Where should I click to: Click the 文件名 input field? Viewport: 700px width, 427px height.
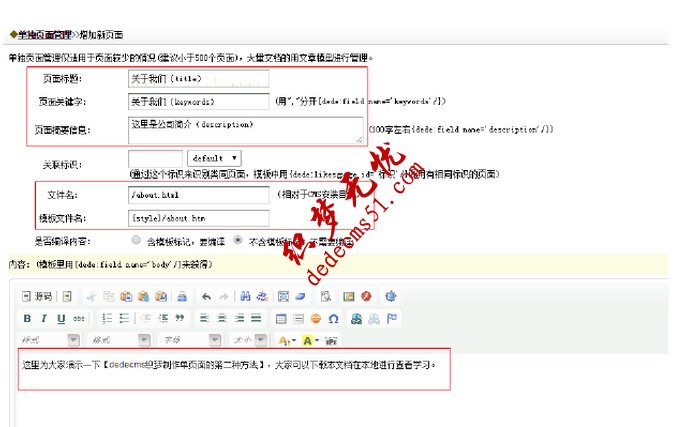click(x=199, y=195)
